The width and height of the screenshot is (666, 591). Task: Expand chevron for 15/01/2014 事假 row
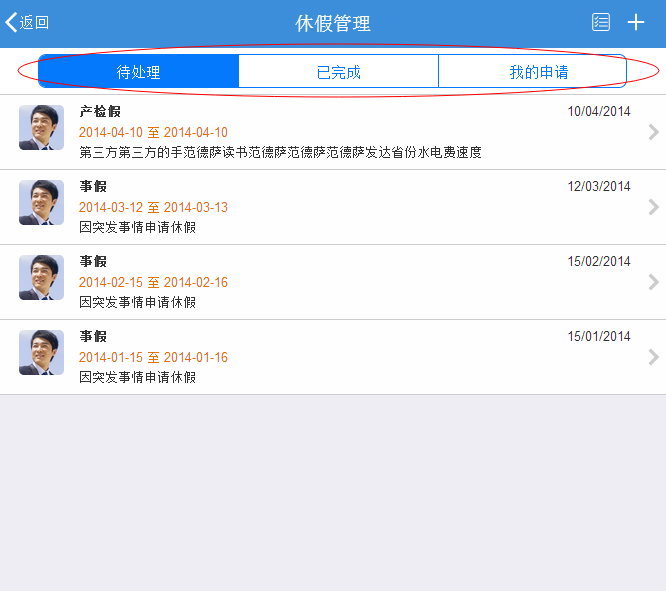click(653, 357)
